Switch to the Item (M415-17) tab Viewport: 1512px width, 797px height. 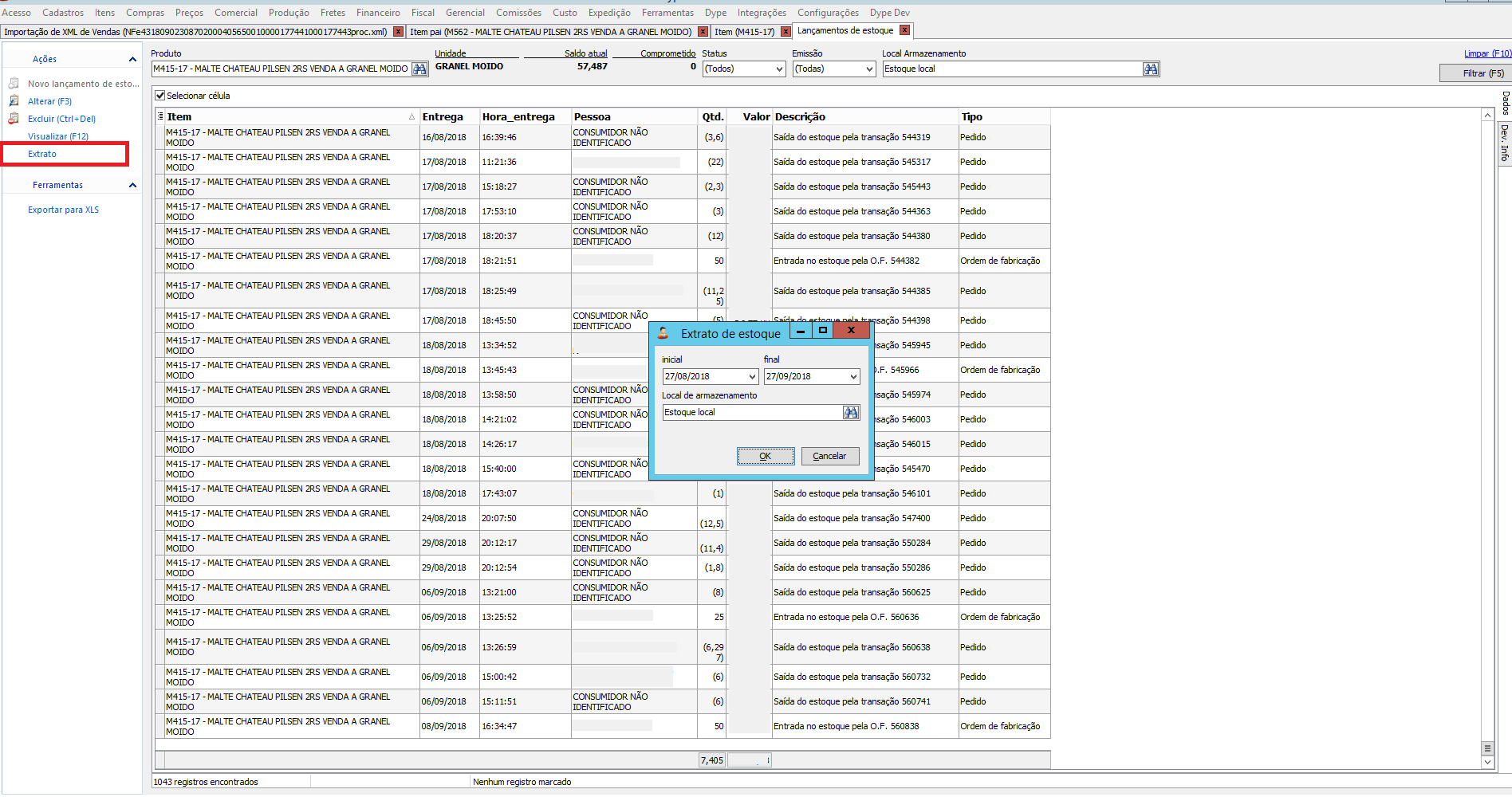[x=744, y=32]
